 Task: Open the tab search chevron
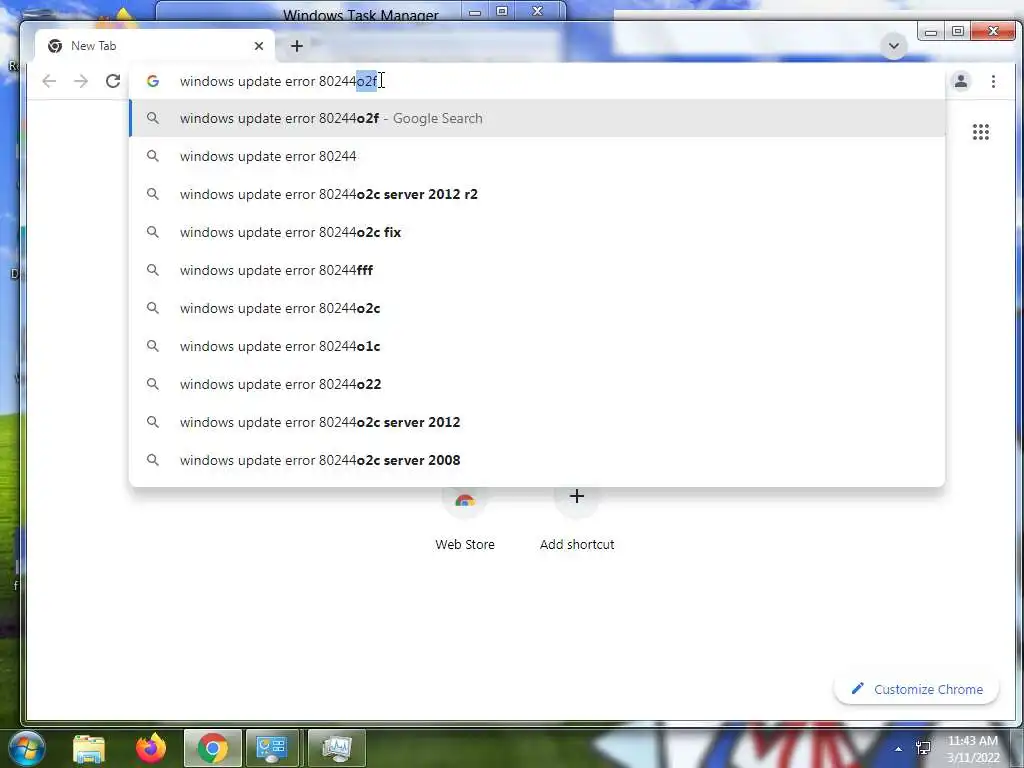(893, 46)
